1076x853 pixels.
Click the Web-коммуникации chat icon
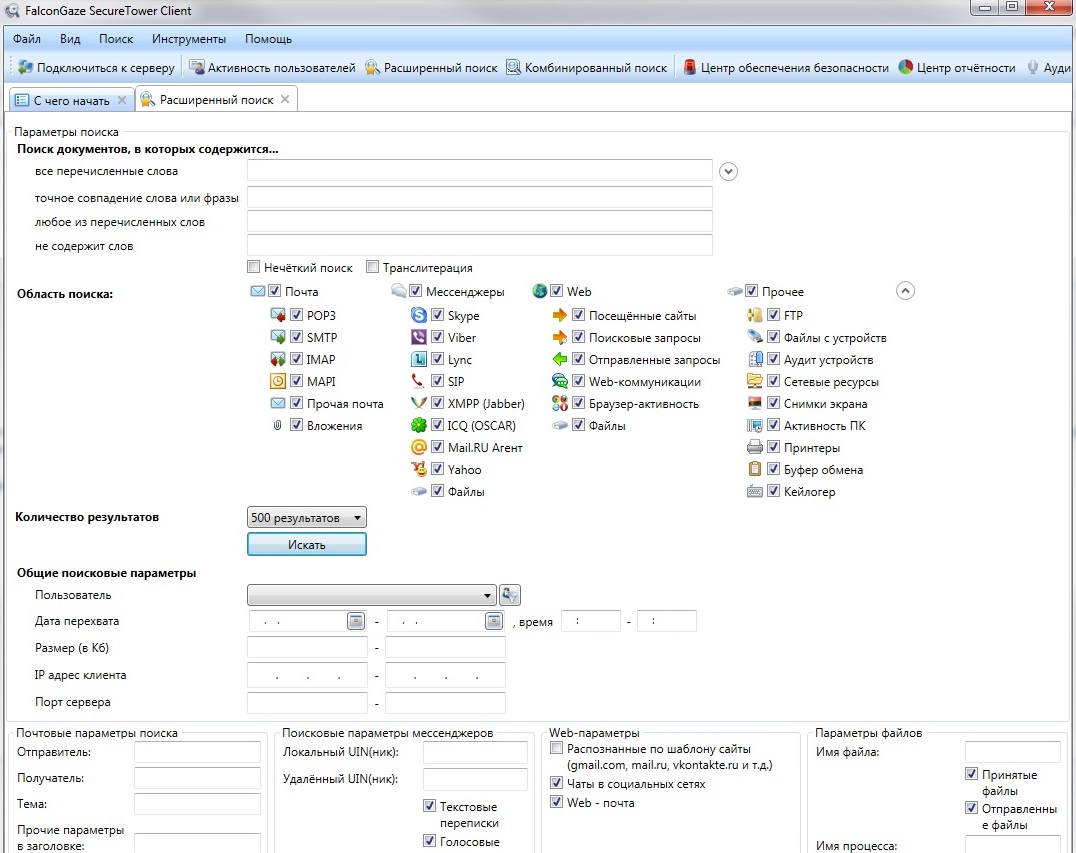(560, 381)
